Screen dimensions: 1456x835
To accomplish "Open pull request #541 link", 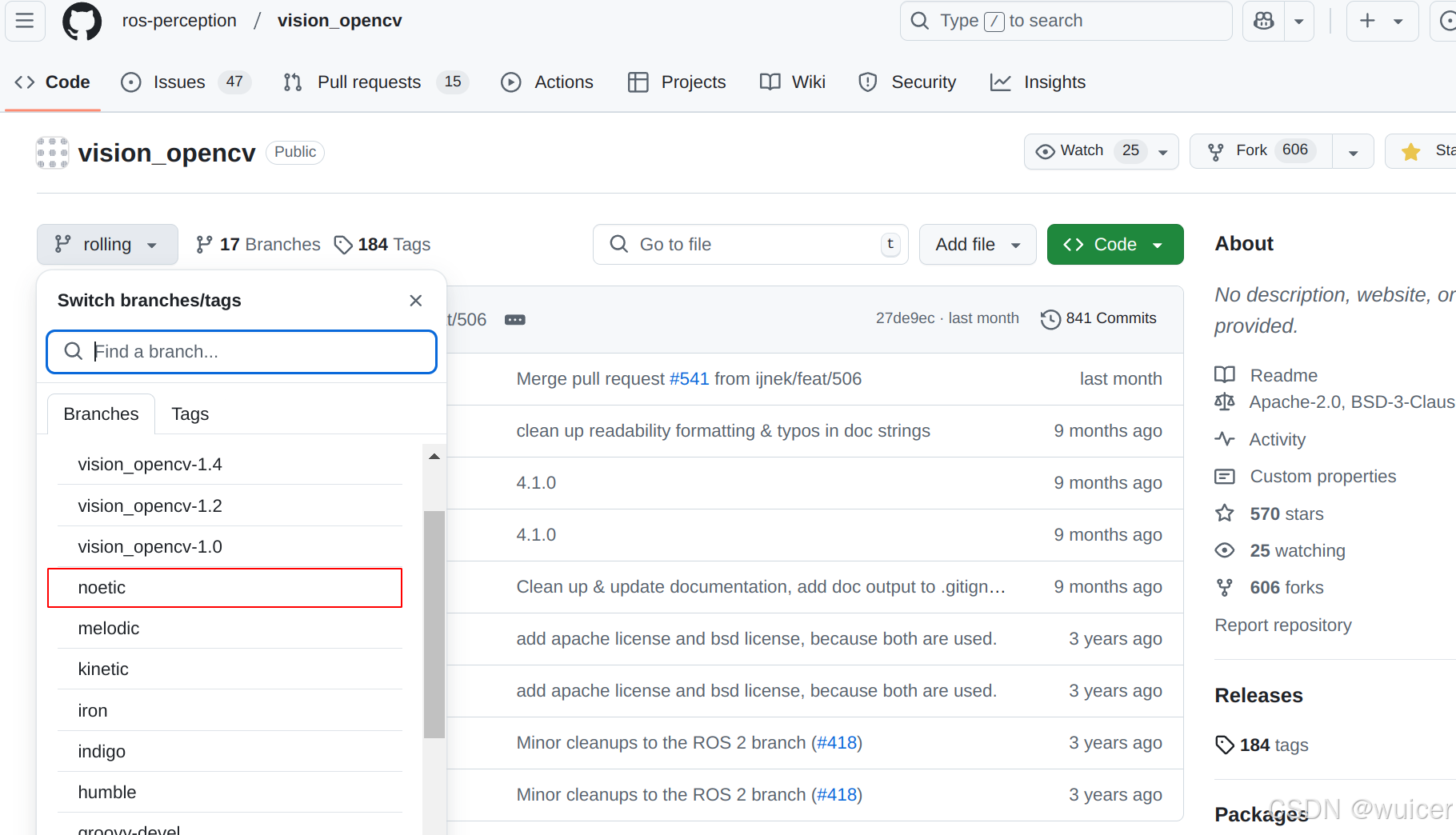I will (690, 379).
